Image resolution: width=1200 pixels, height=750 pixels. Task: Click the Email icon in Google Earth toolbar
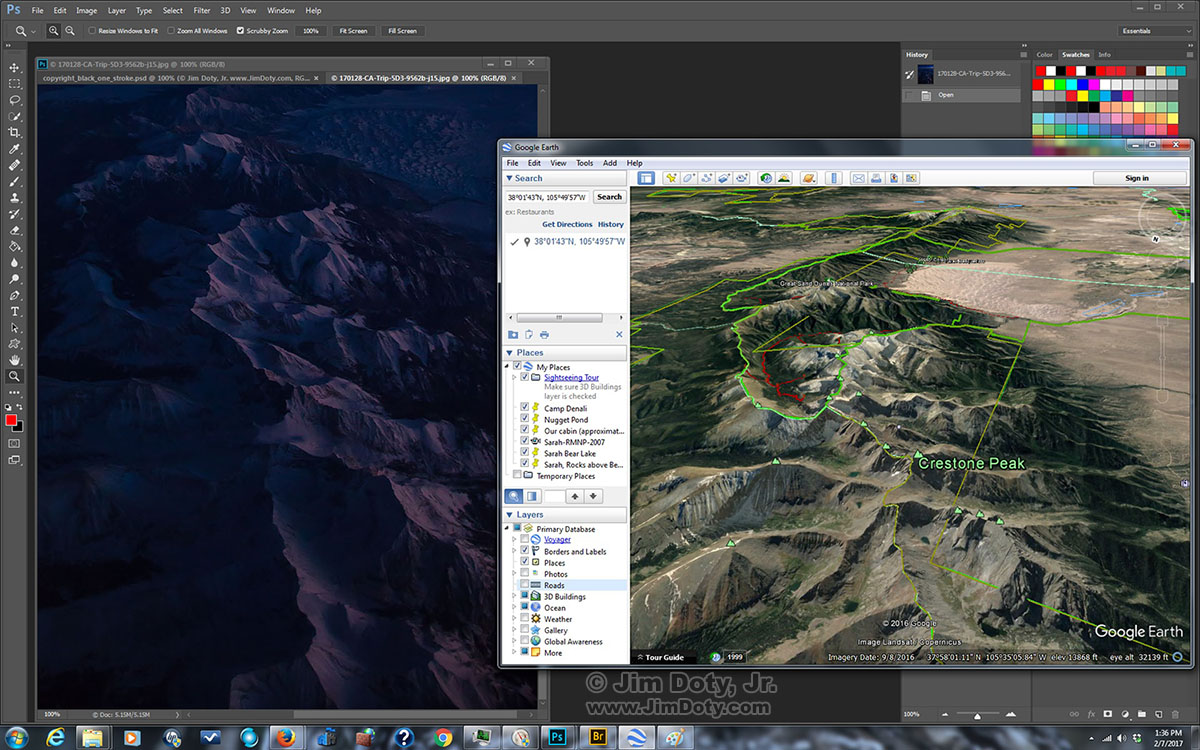(858, 178)
